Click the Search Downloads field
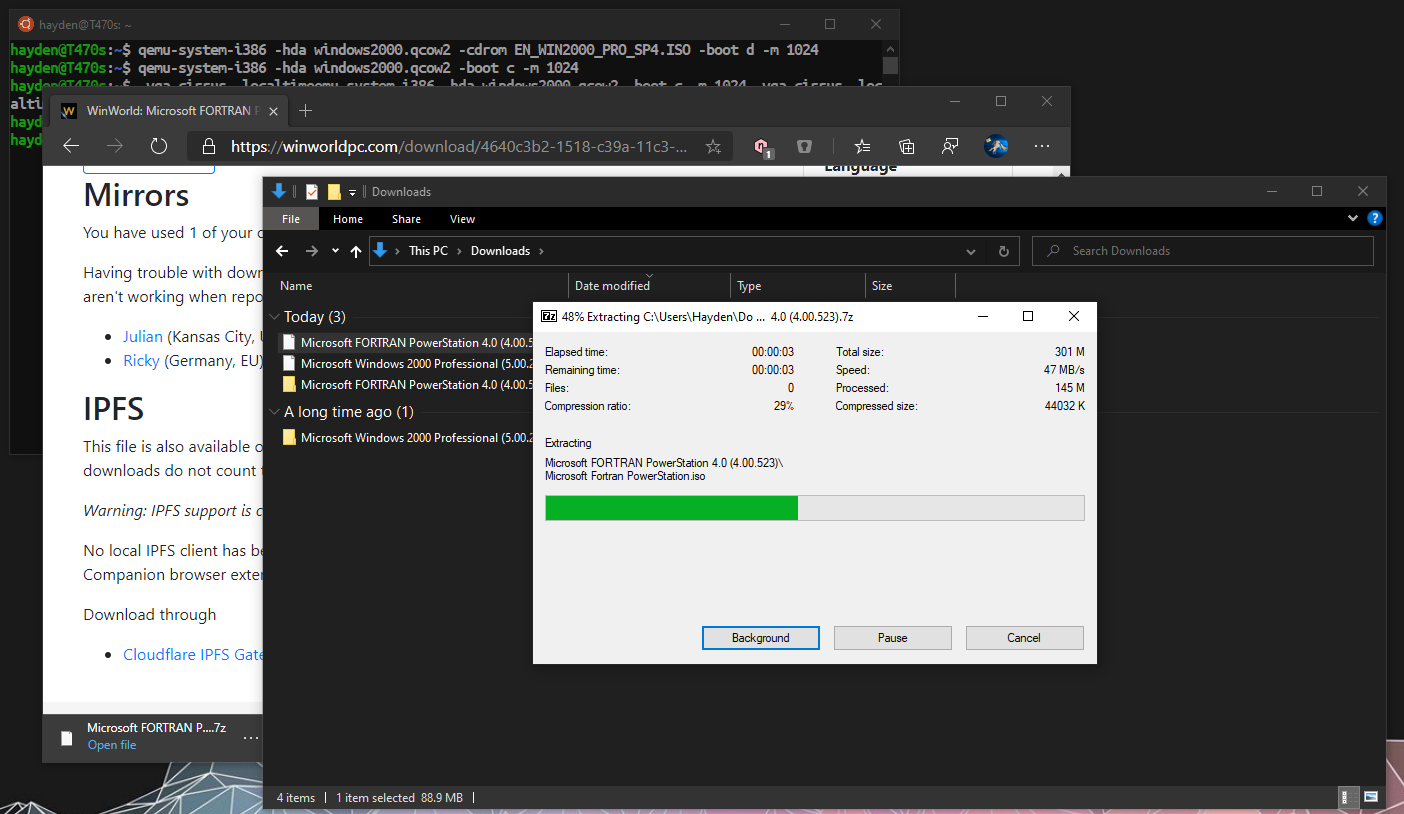This screenshot has width=1404, height=814. pos(1203,251)
